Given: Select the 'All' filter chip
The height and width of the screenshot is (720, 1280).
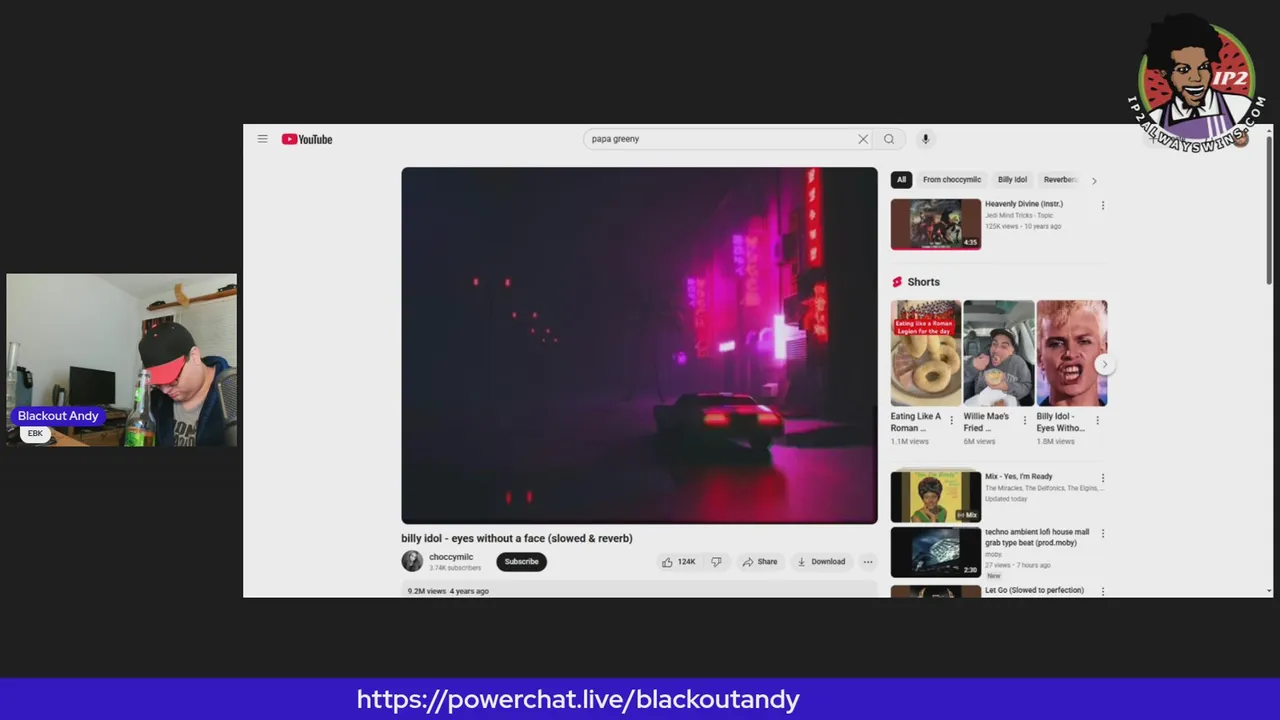Looking at the screenshot, I should click(901, 180).
